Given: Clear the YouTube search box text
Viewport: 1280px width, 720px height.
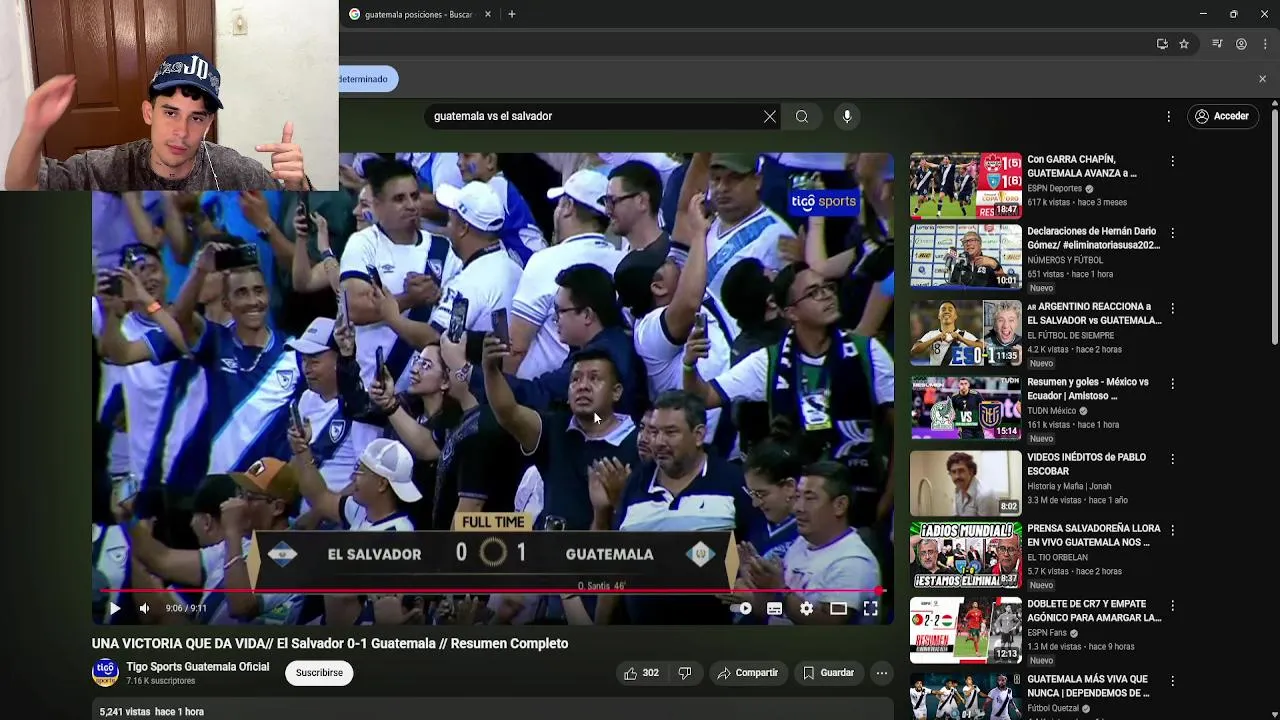Looking at the screenshot, I should (770, 116).
